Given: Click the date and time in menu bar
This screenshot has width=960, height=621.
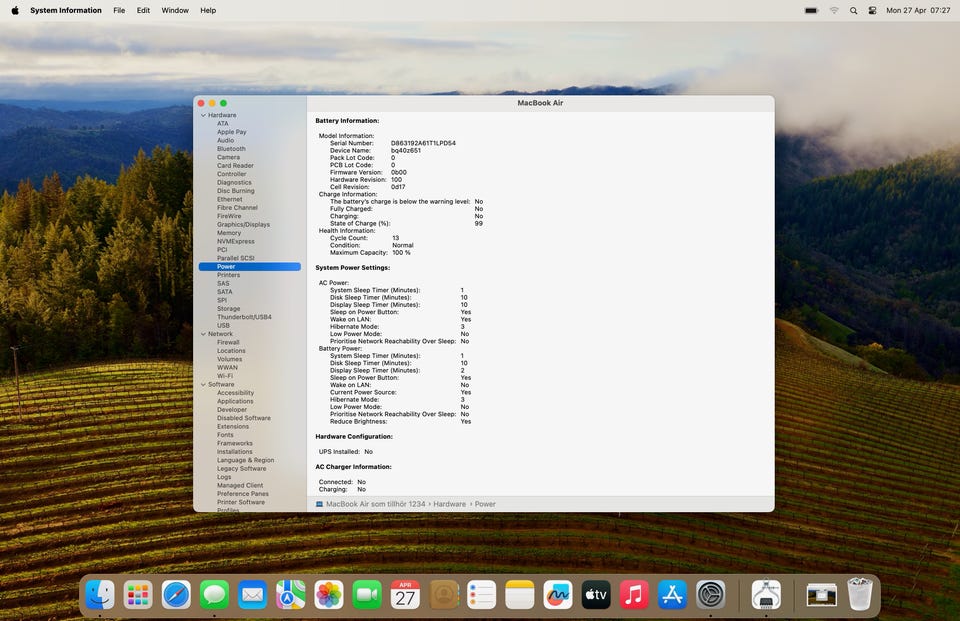Looking at the screenshot, I should tap(918, 10).
